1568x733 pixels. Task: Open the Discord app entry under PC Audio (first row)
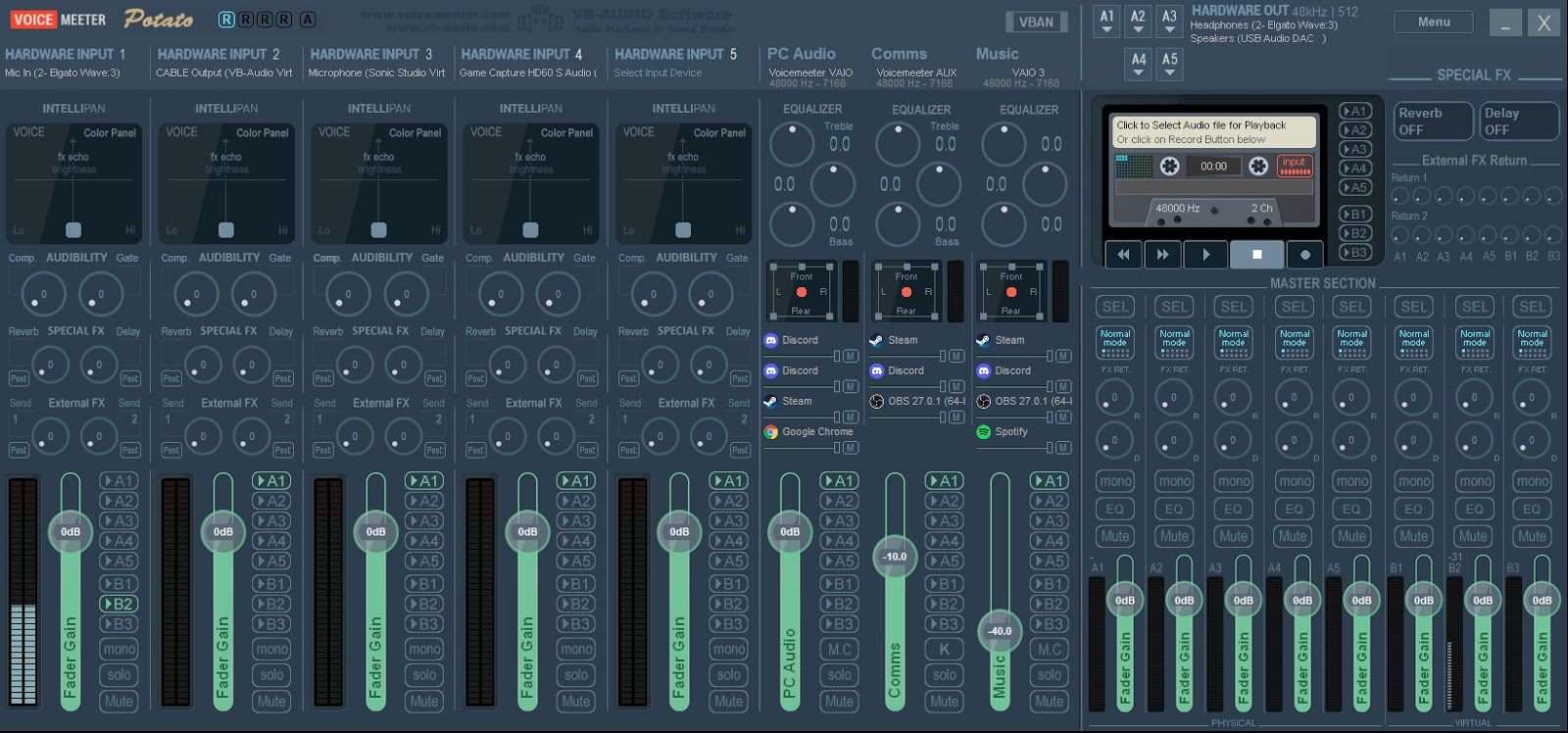coord(792,340)
